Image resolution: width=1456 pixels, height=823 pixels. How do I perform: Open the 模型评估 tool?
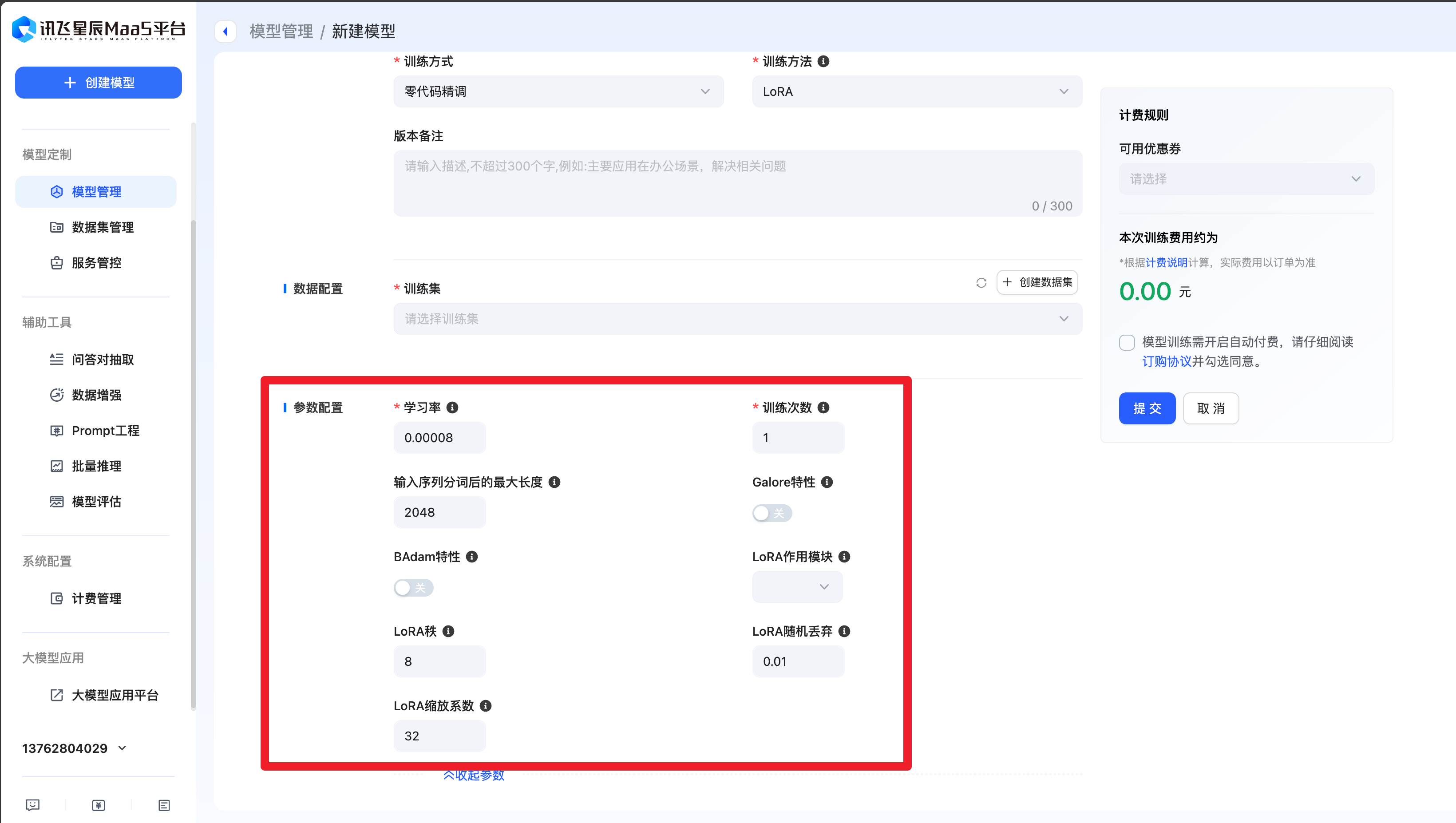[x=97, y=501]
